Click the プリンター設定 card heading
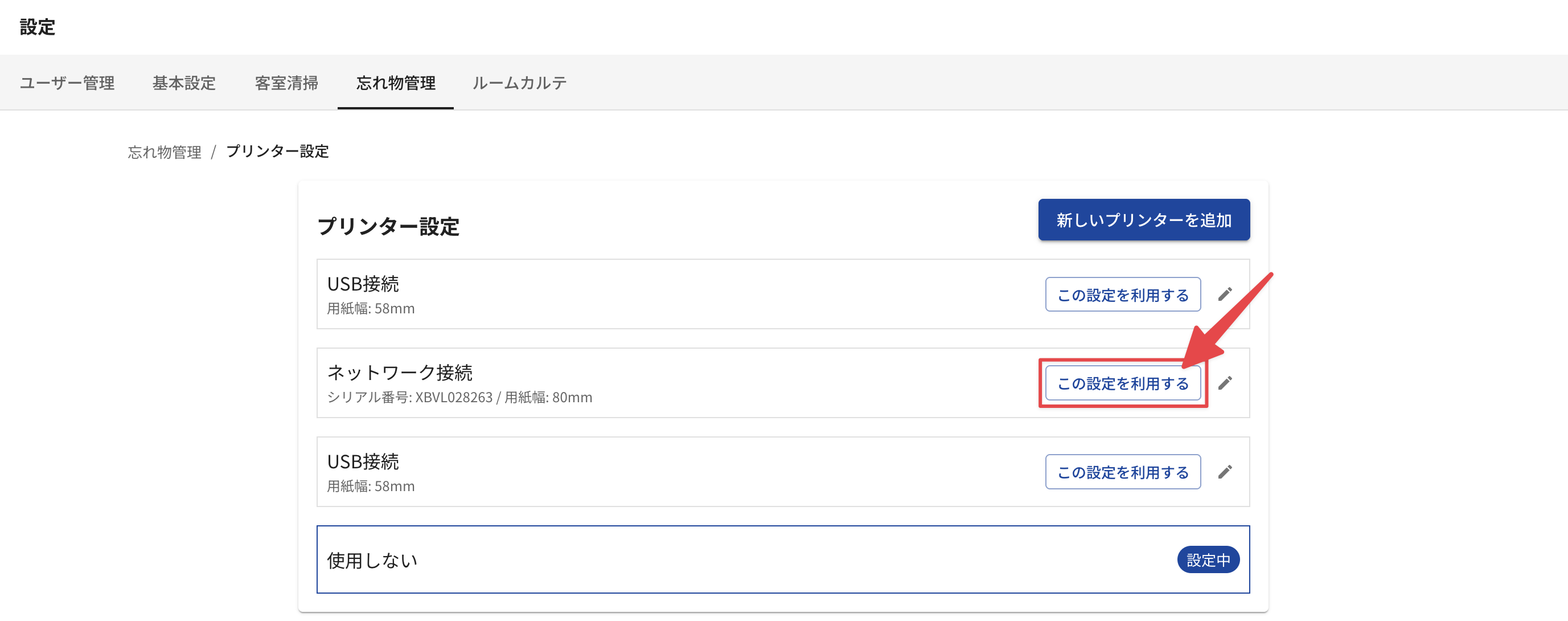 388,227
